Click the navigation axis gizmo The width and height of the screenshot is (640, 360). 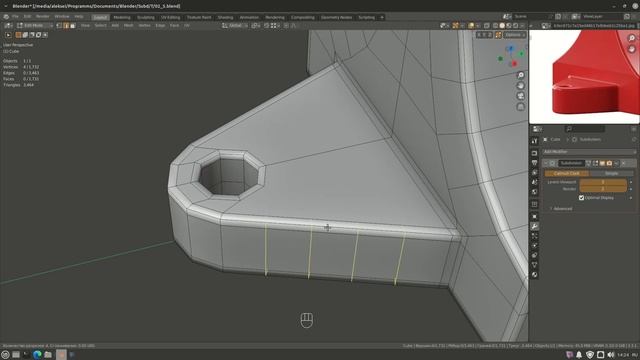click(511, 56)
